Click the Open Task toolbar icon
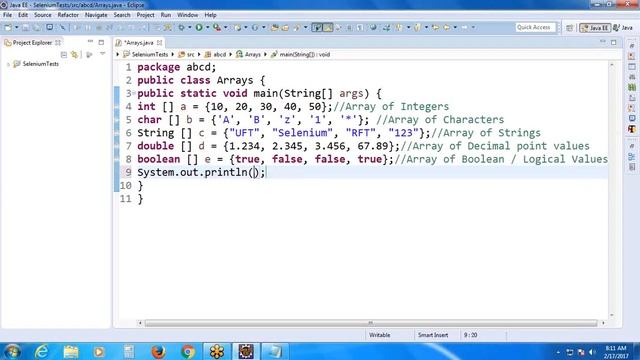The height and width of the screenshot is (360, 640). pos(285,27)
